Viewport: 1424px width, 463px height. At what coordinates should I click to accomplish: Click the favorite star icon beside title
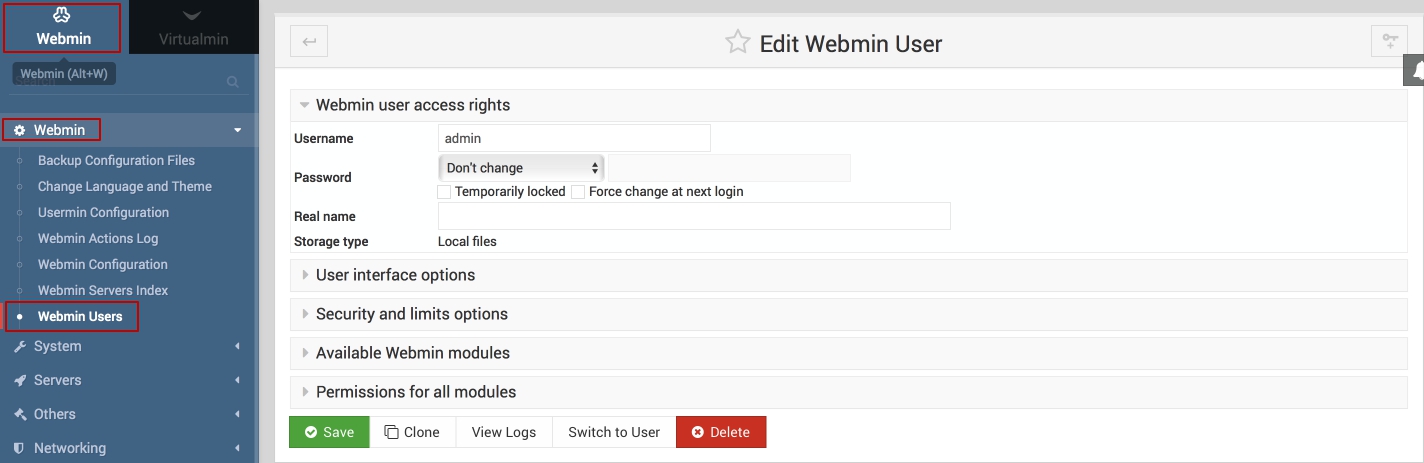pyautogui.click(x=737, y=42)
